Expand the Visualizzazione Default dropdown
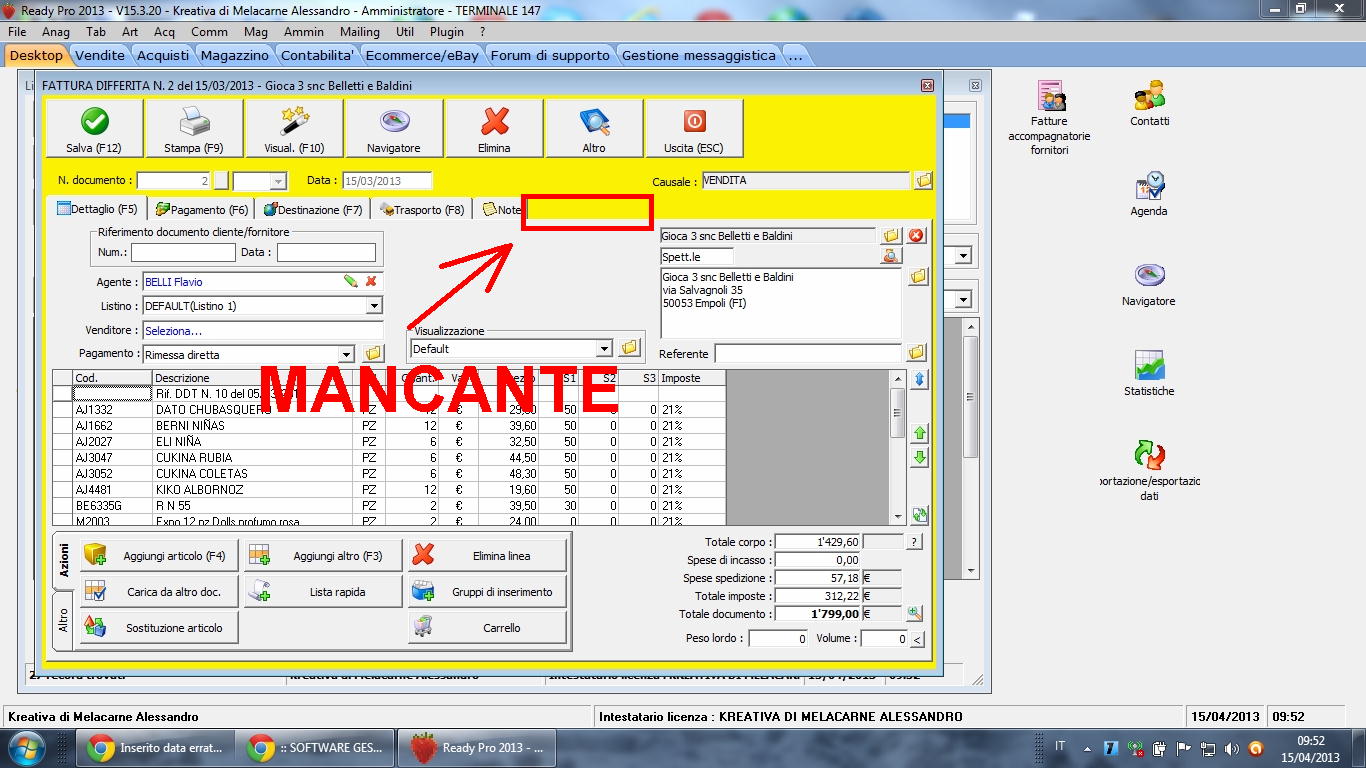The width and height of the screenshot is (1366, 768). [604, 349]
